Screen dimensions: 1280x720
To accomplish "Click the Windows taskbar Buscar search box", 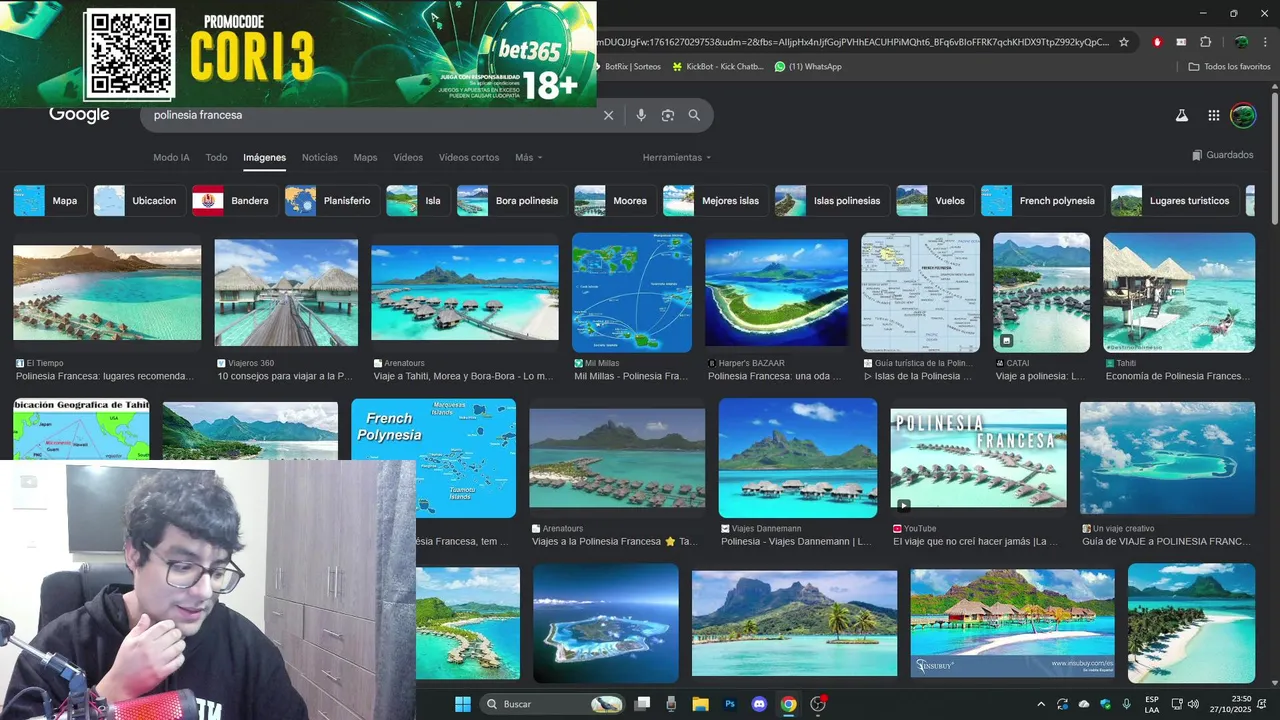I will [x=552, y=704].
